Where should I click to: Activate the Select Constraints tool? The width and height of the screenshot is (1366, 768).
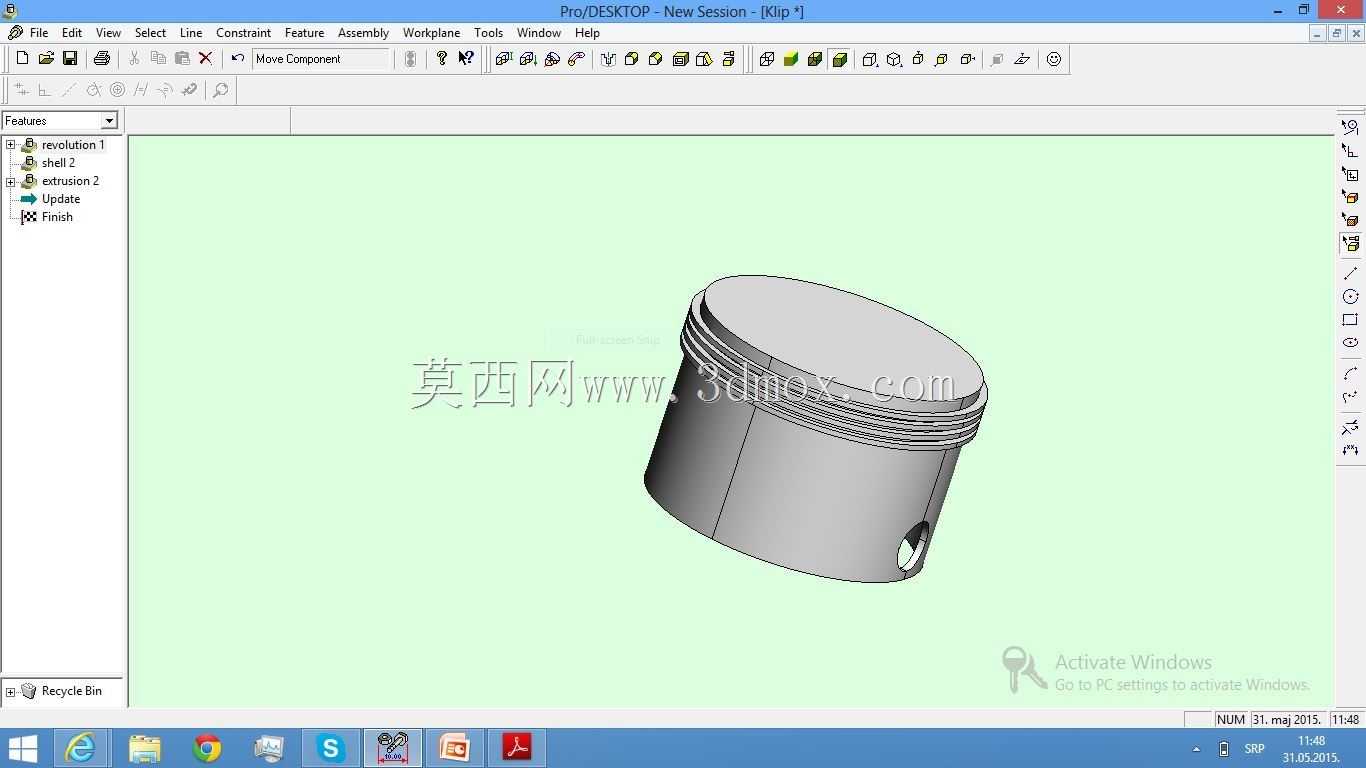(x=1350, y=150)
